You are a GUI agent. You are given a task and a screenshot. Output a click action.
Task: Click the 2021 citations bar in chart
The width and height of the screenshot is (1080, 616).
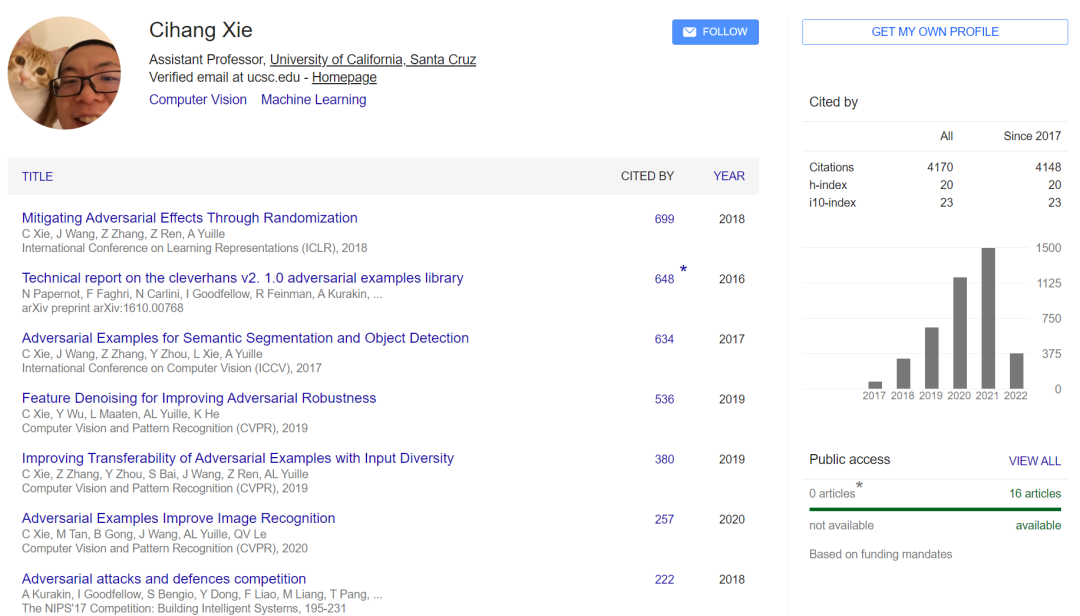click(x=988, y=318)
